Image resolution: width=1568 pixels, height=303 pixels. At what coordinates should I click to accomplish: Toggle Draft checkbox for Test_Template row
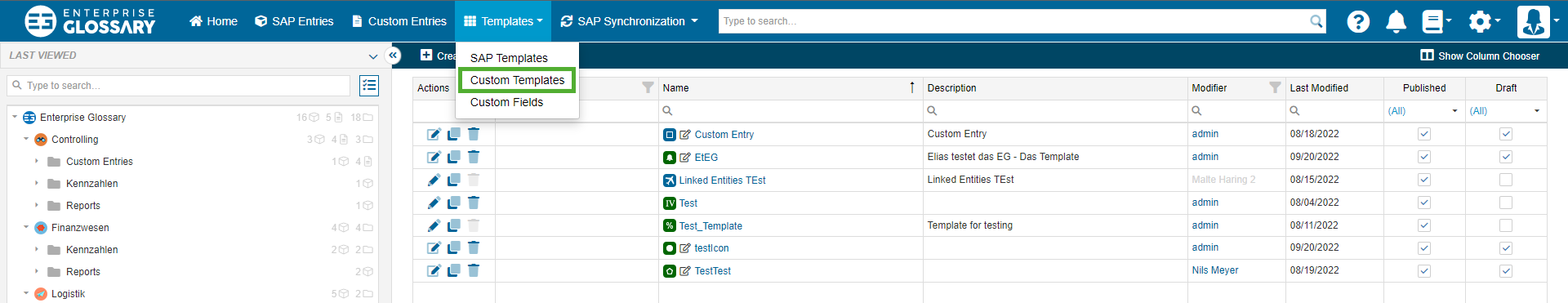click(x=1506, y=225)
